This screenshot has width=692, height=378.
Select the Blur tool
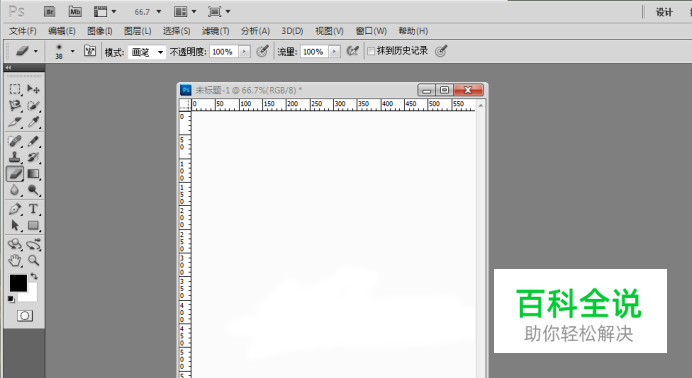15,190
